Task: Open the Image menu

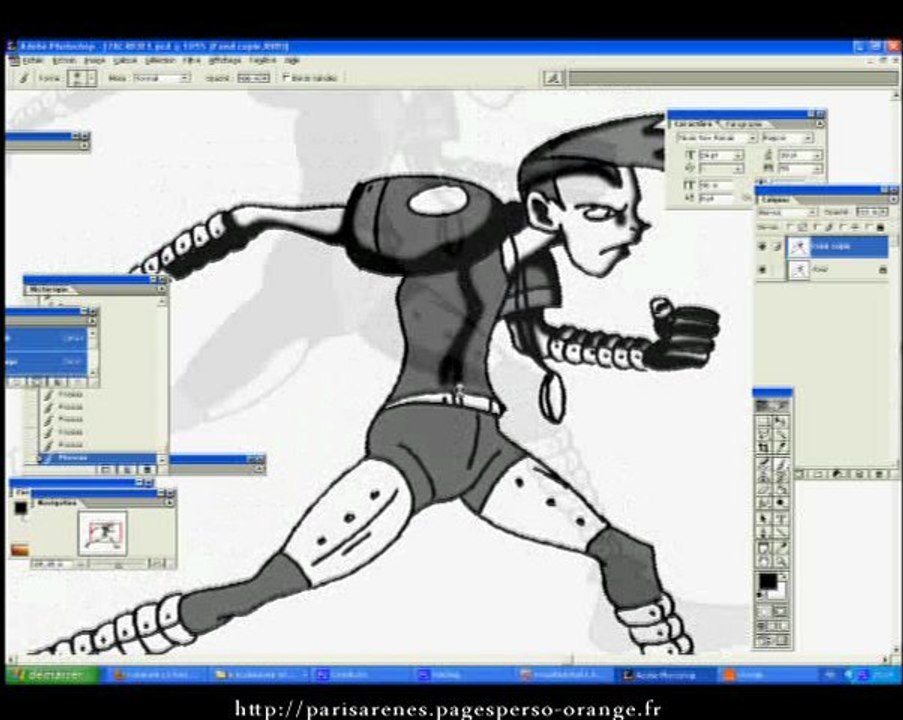Action: [94, 60]
